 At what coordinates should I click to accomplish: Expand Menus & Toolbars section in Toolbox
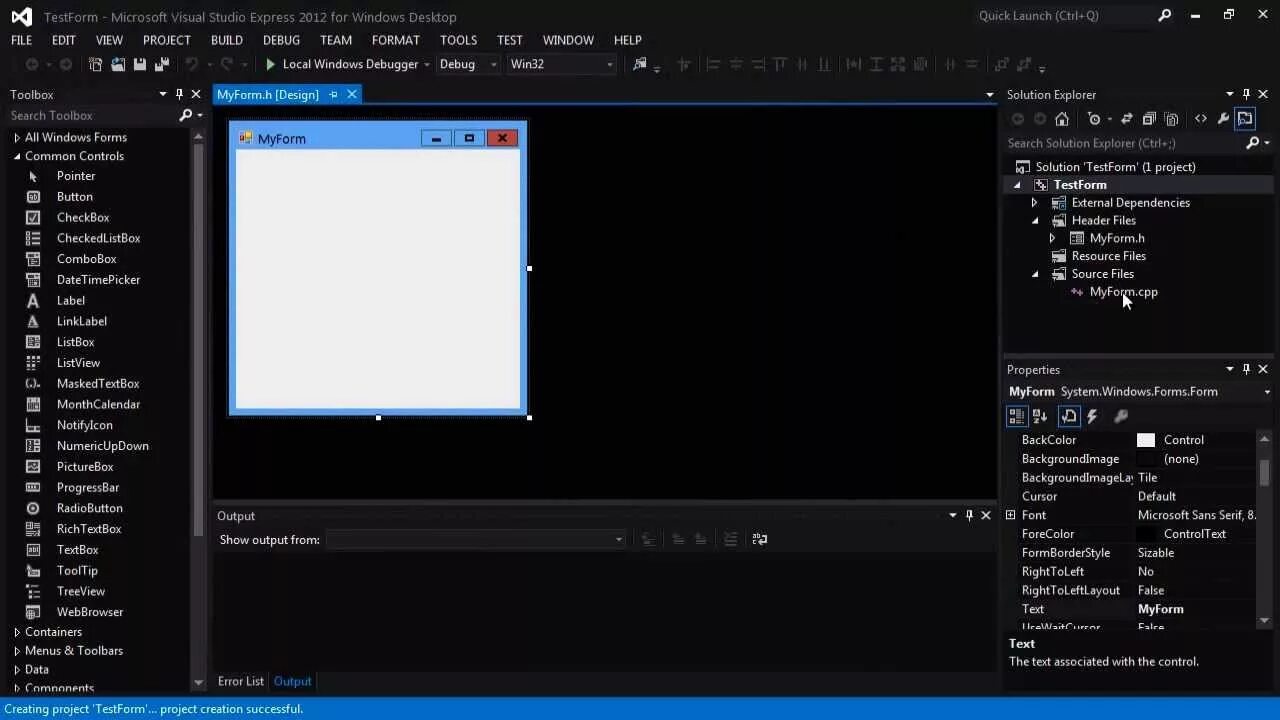17,651
